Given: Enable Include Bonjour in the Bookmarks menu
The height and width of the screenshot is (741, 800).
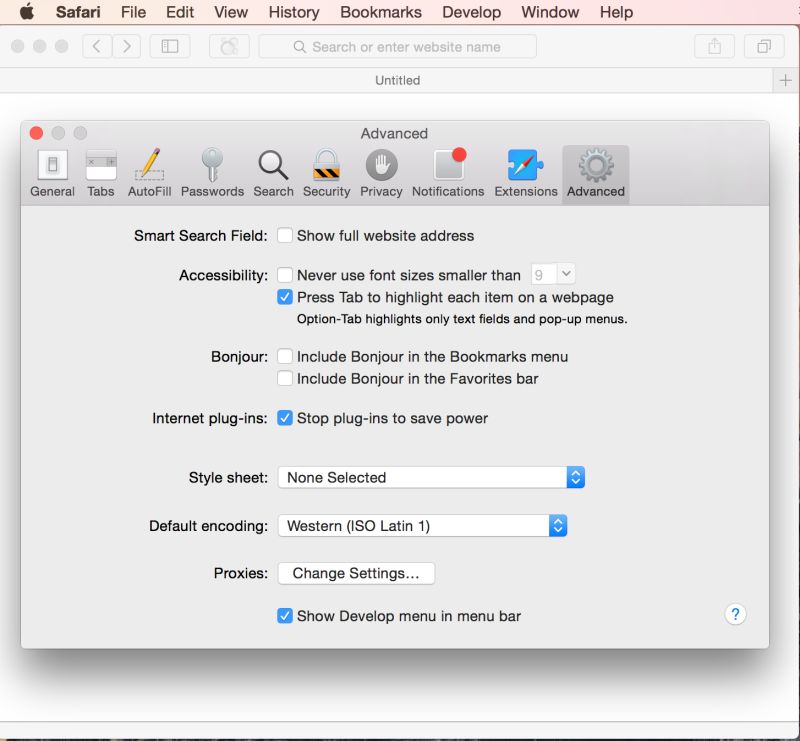Looking at the screenshot, I should (285, 356).
